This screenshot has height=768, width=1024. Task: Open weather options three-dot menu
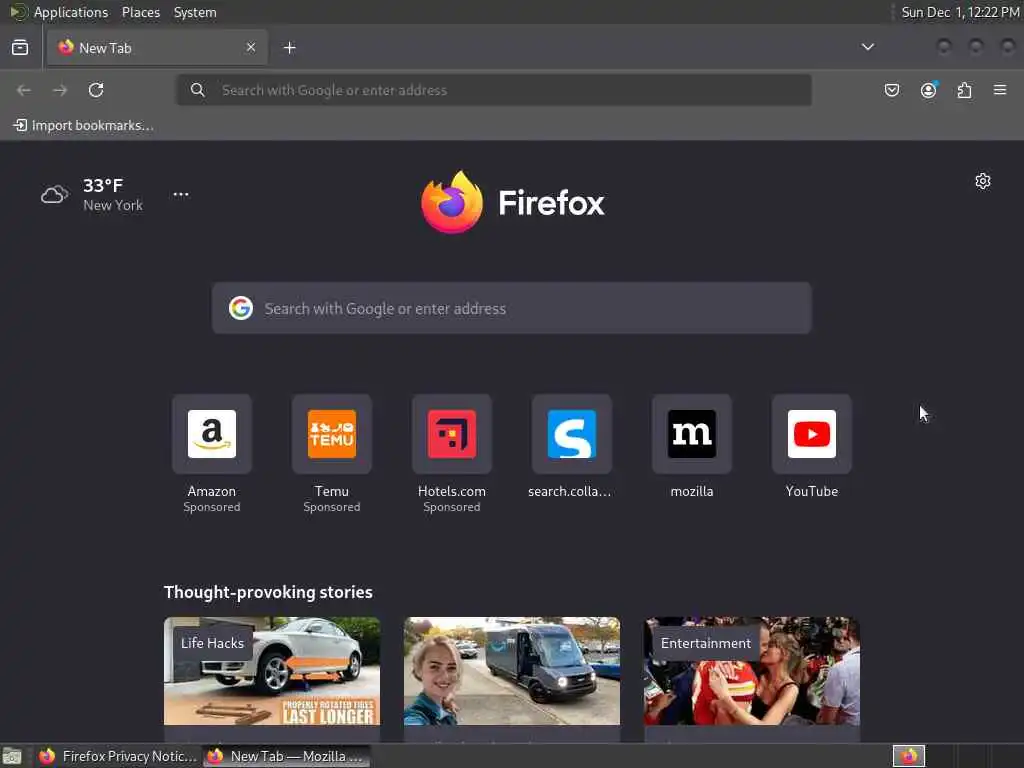[181, 194]
